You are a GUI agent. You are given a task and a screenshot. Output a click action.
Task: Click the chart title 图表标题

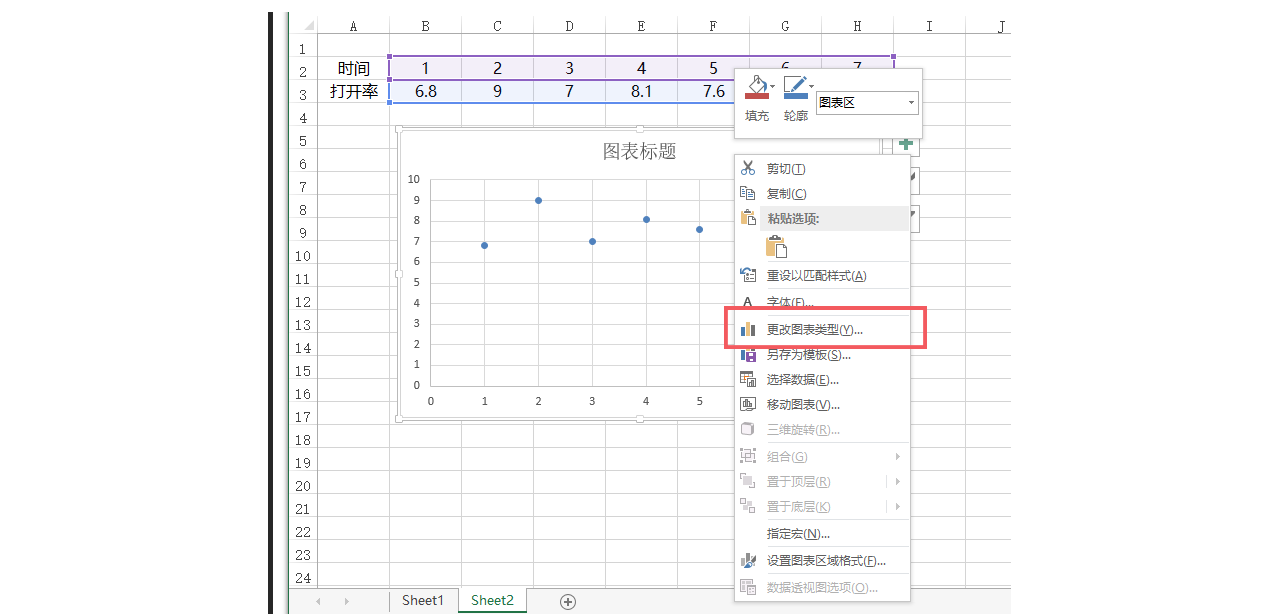(x=639, y=151)
